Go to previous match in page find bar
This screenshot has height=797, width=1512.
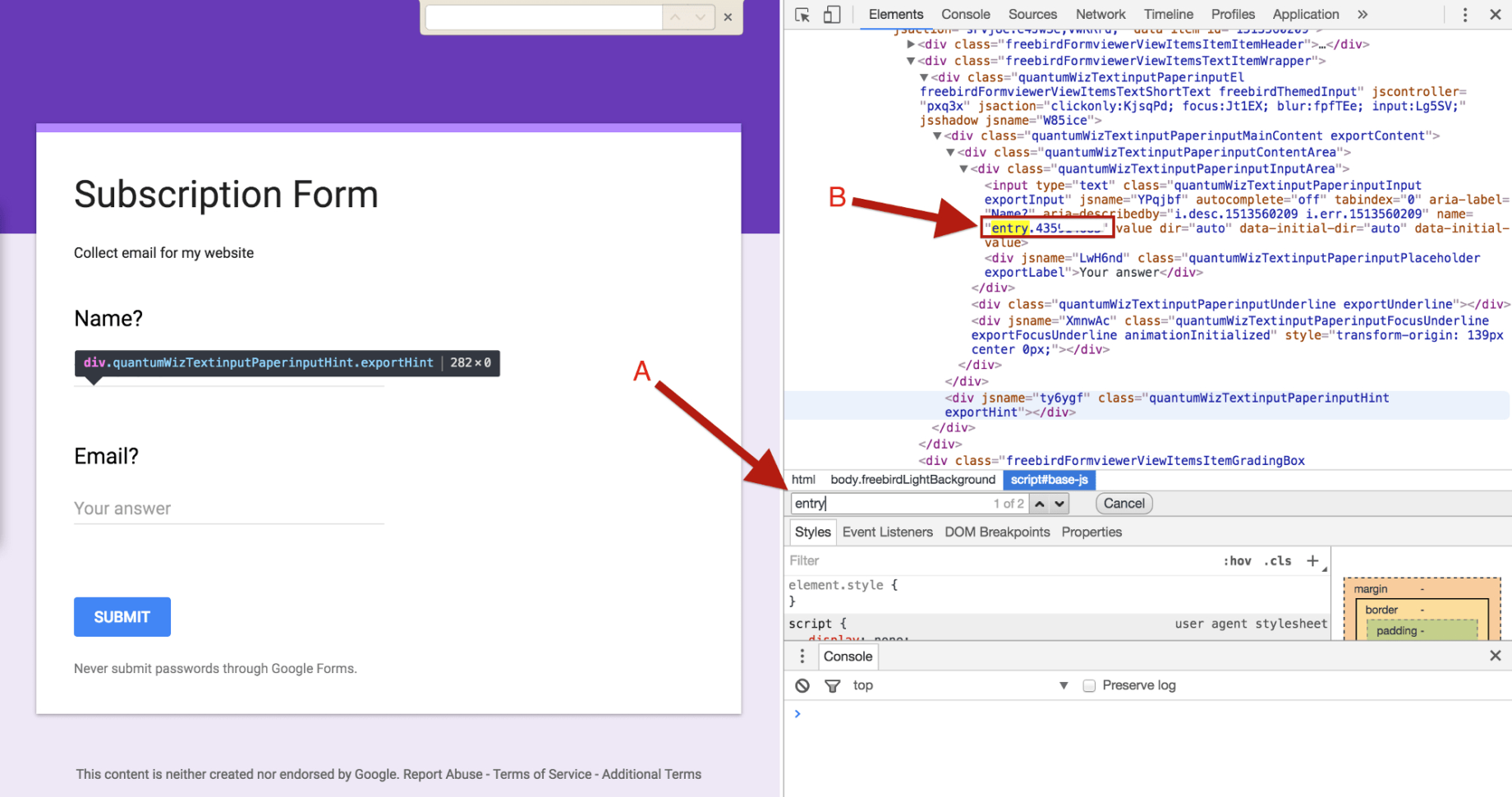675,17
